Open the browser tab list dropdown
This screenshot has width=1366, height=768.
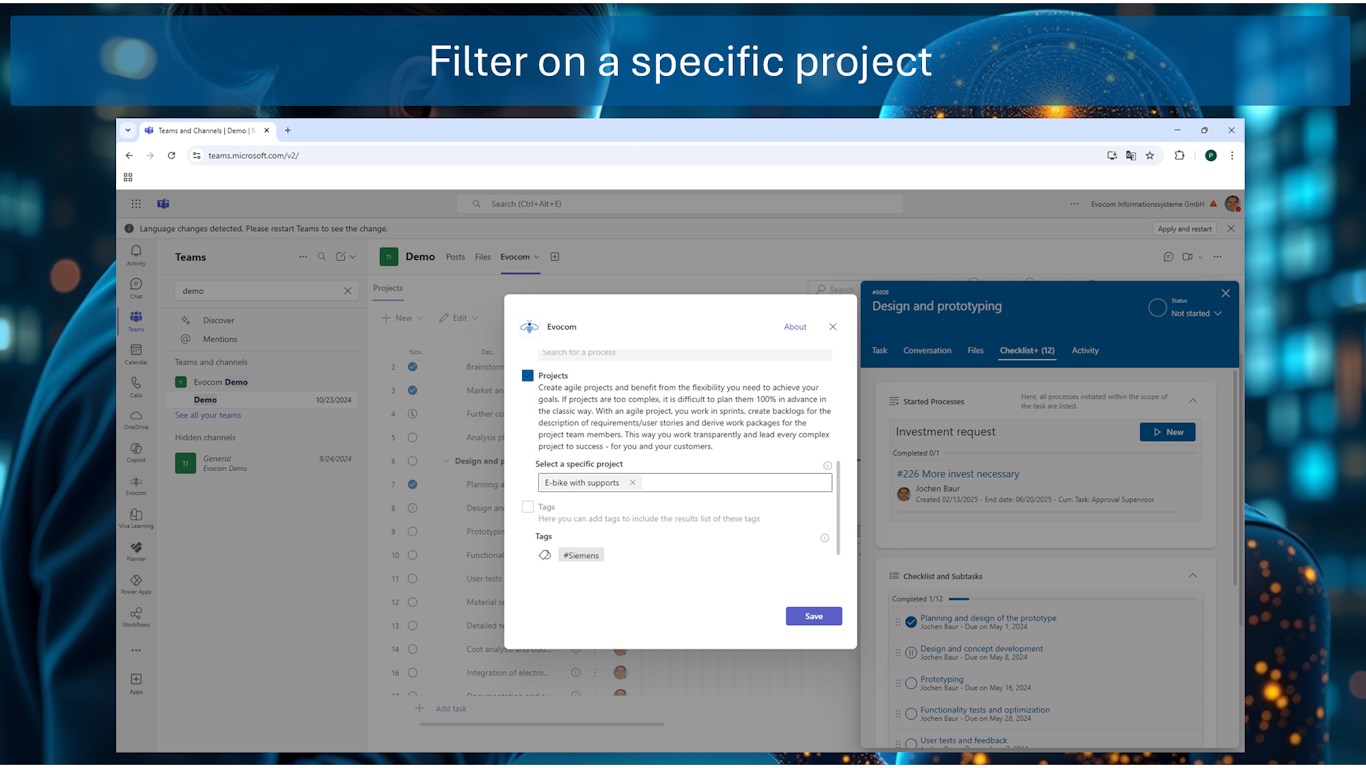128,130
